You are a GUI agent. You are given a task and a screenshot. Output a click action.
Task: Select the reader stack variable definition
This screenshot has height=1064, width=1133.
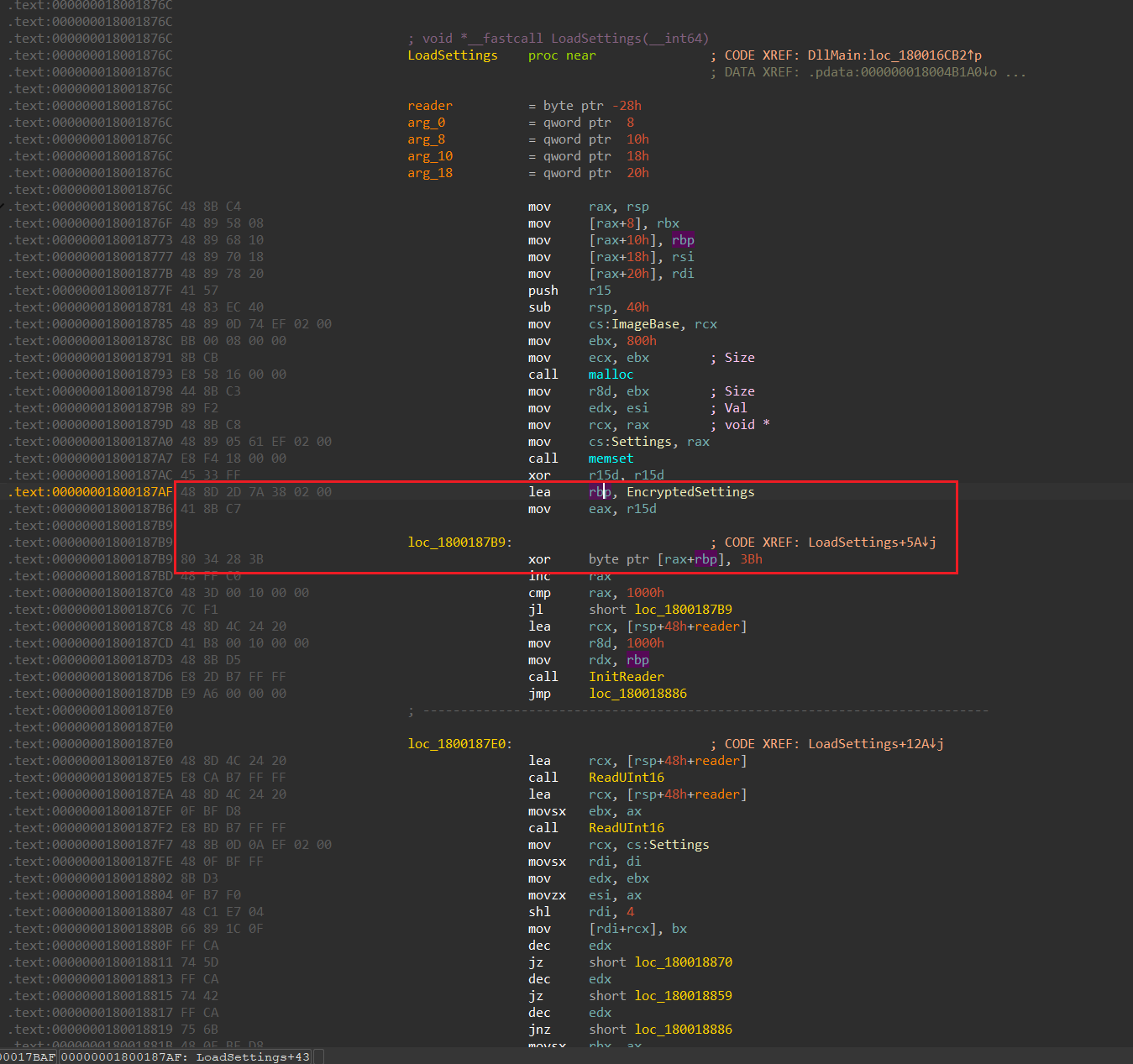click(429, 106)
